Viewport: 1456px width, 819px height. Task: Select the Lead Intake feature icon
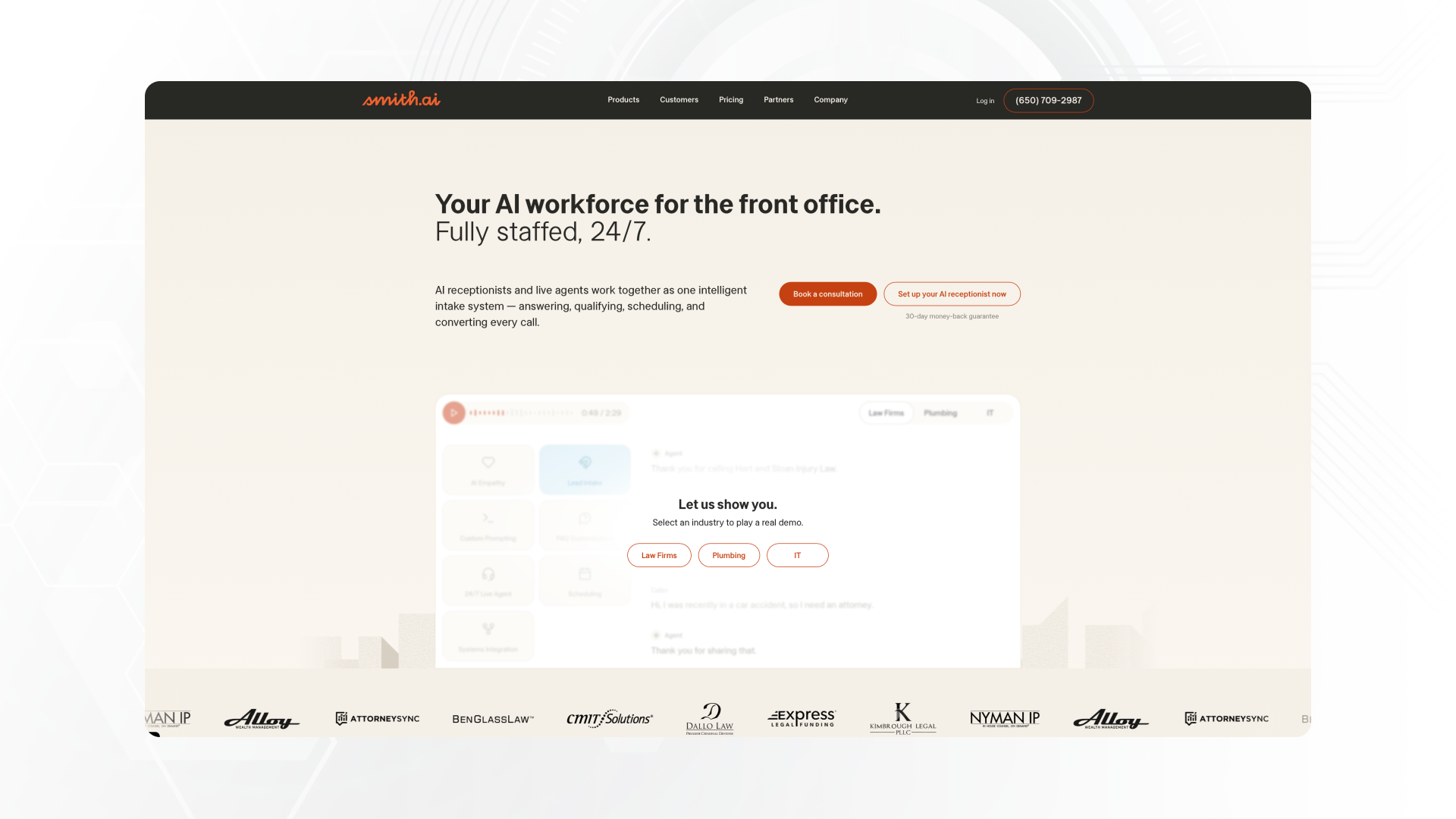coord(585,463)
